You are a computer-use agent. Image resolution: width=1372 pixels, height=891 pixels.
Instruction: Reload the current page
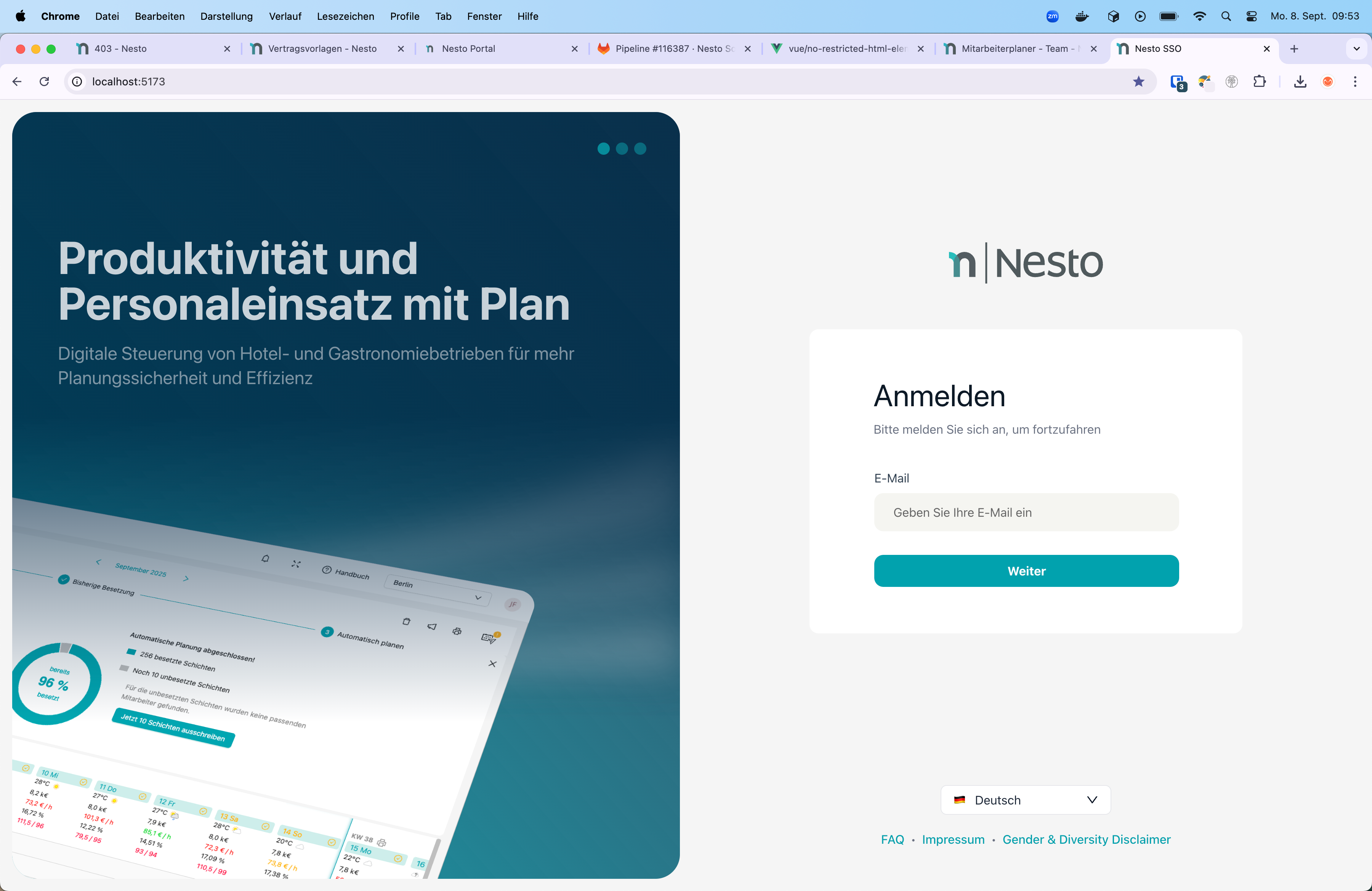44,81
